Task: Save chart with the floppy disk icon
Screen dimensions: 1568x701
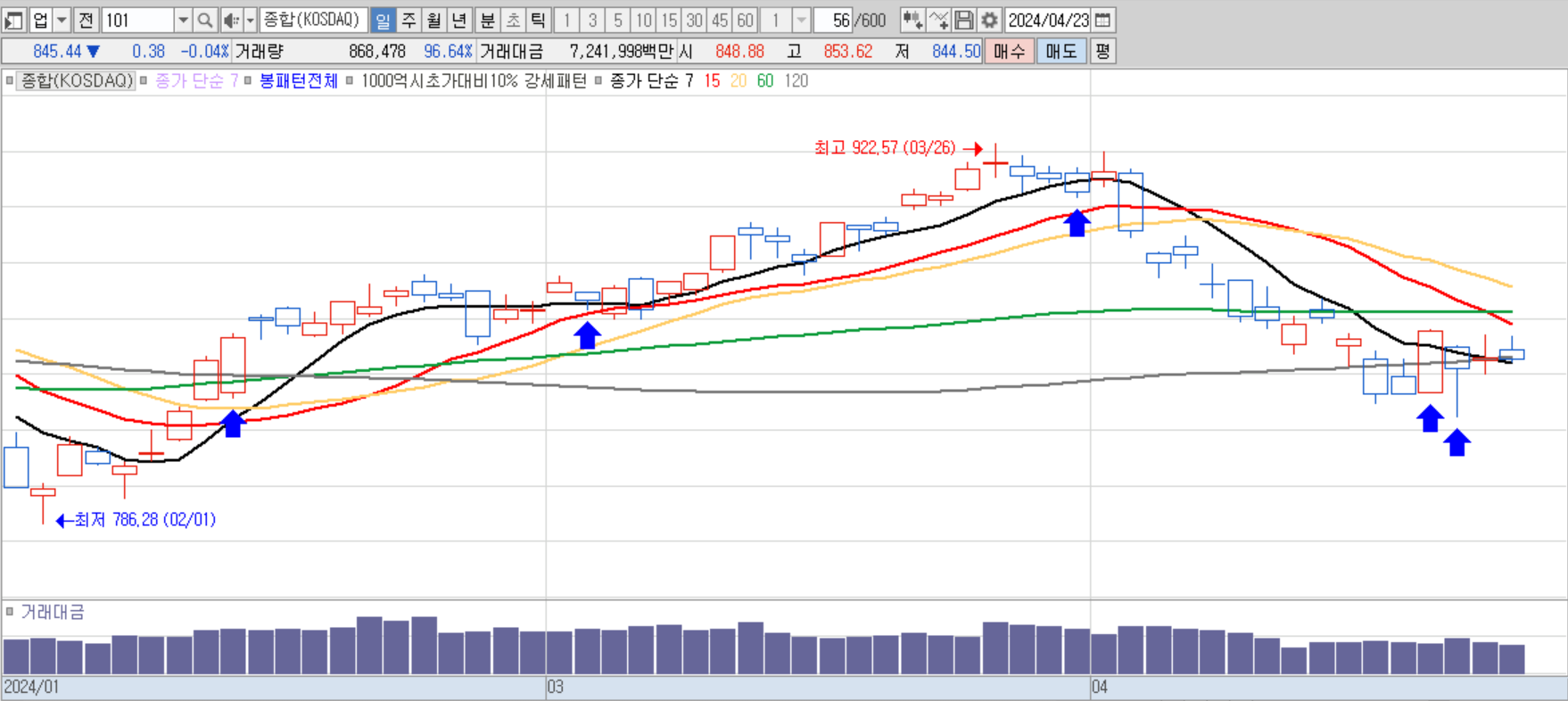Action: pyautogui.click(x=963, y=20)
